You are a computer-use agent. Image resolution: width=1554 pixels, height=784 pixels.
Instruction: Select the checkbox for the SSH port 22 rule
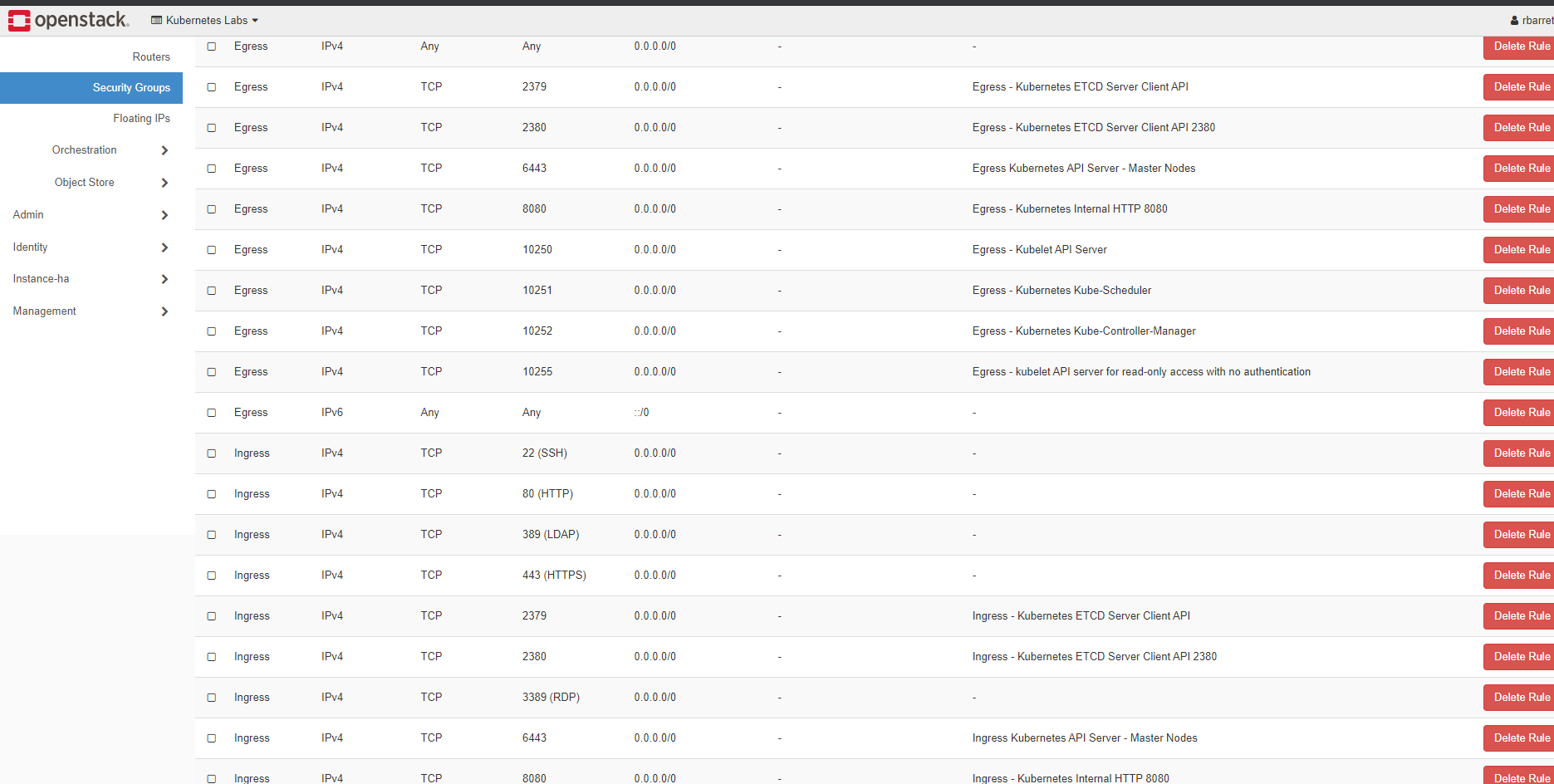coord(211,453)
